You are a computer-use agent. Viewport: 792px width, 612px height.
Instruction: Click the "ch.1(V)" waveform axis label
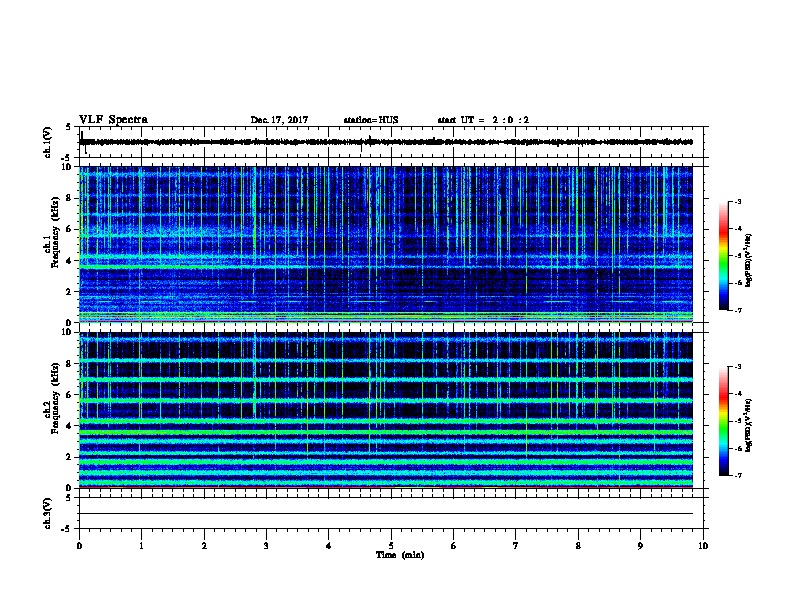click(47, 142)
